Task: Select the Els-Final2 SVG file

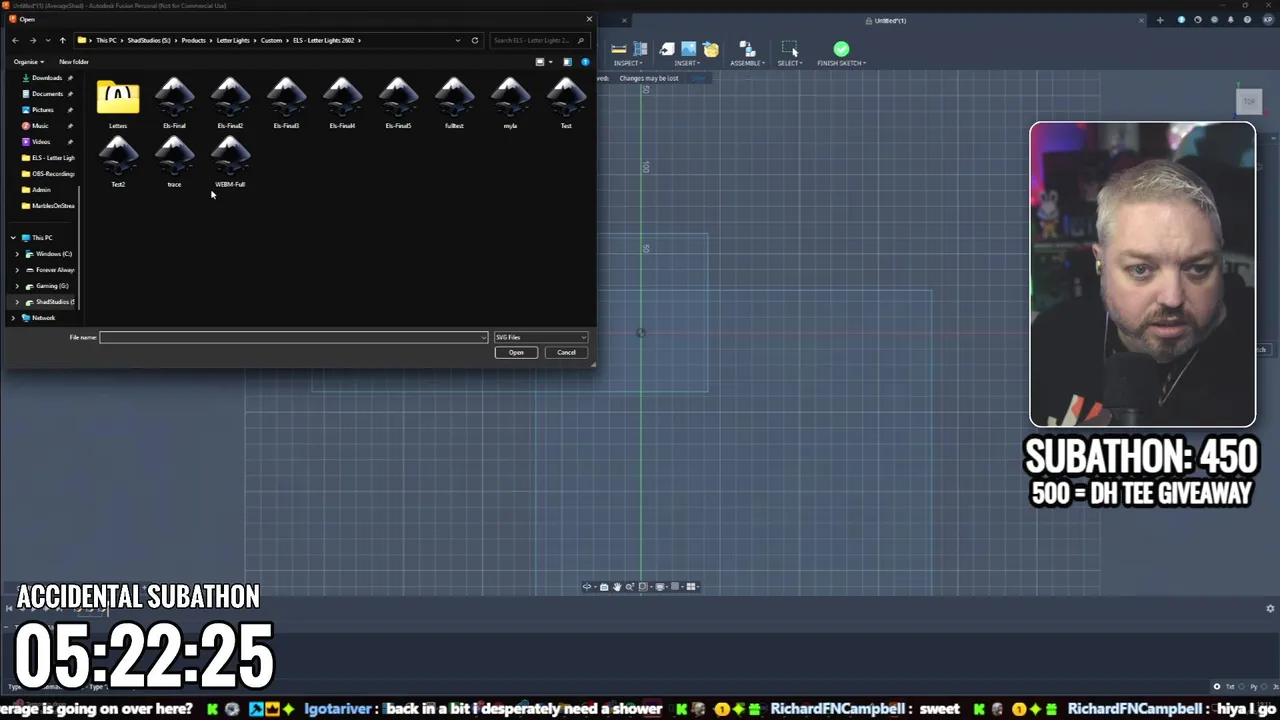Action: pos(230,104)
